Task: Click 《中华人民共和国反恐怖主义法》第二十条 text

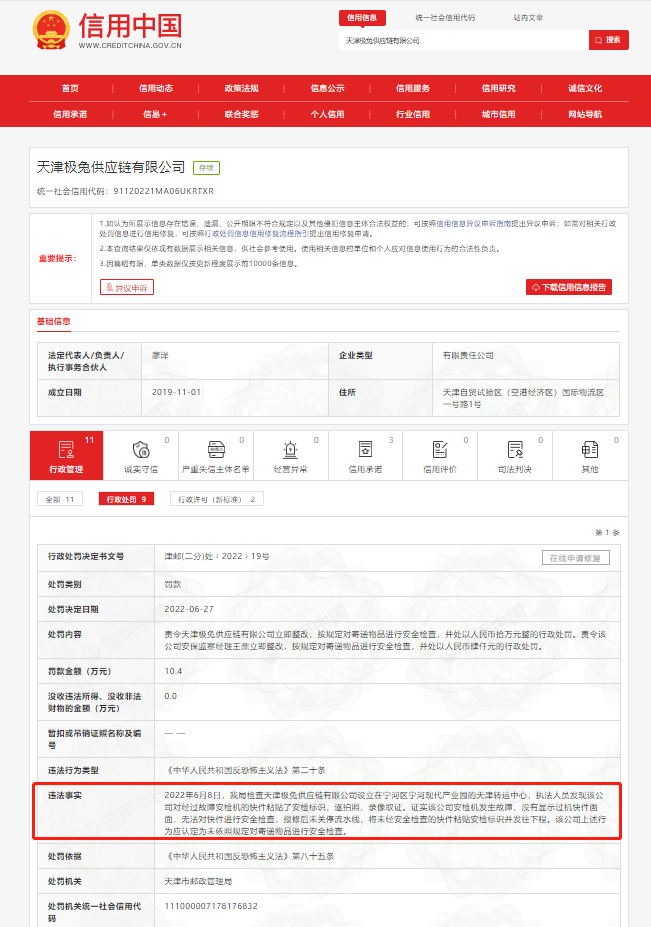Action: click(x=245, y=770)
